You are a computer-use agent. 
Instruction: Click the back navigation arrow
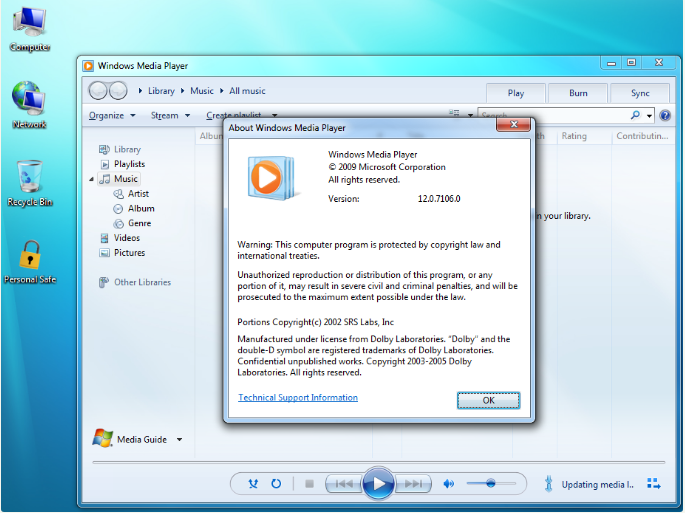coord(98,91)
